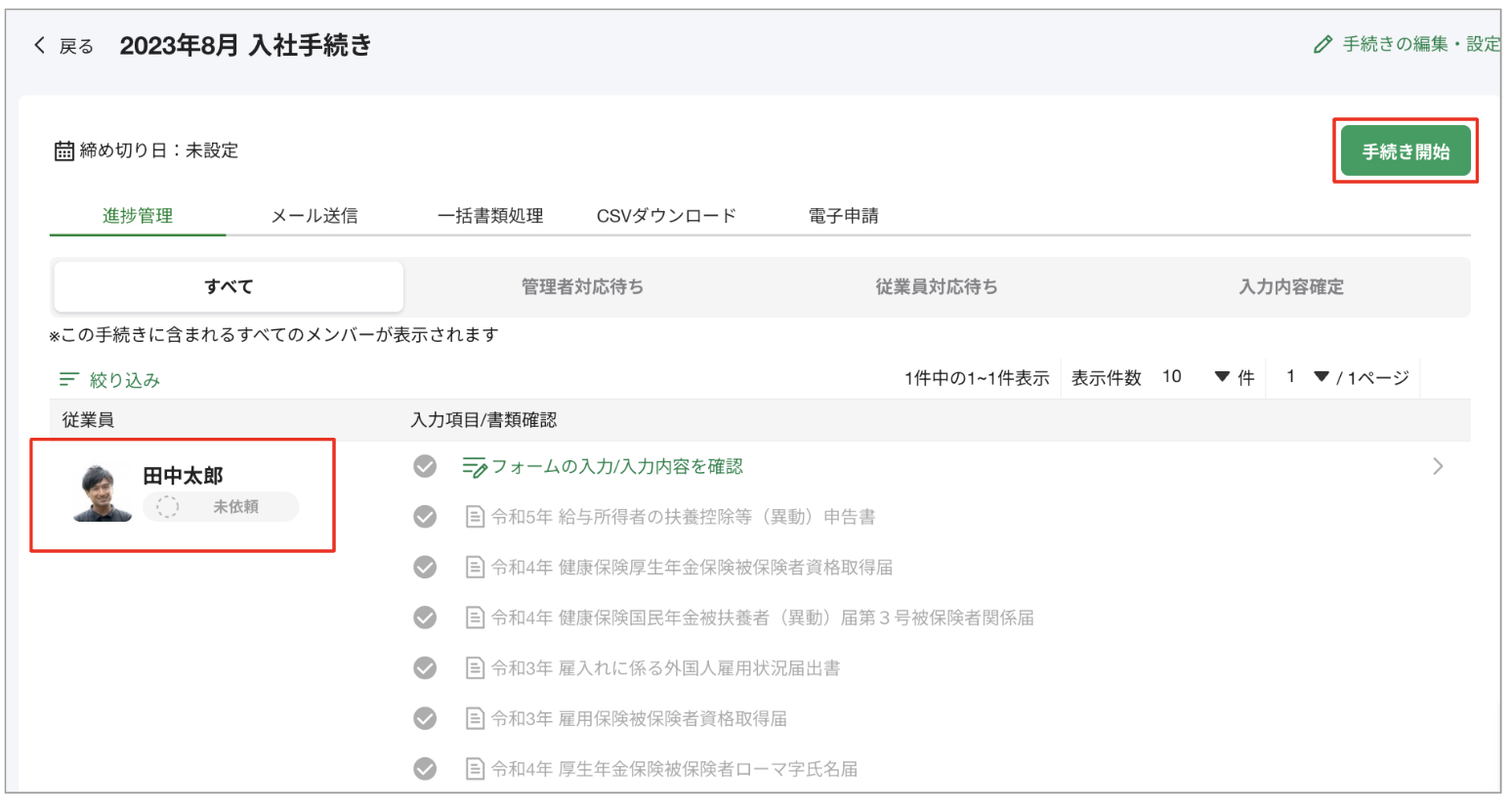Click the pencil icon beside 手続きの編集・設定
The width and height of the screenshot is (1512, 809).
click(x=1323, y=43)
